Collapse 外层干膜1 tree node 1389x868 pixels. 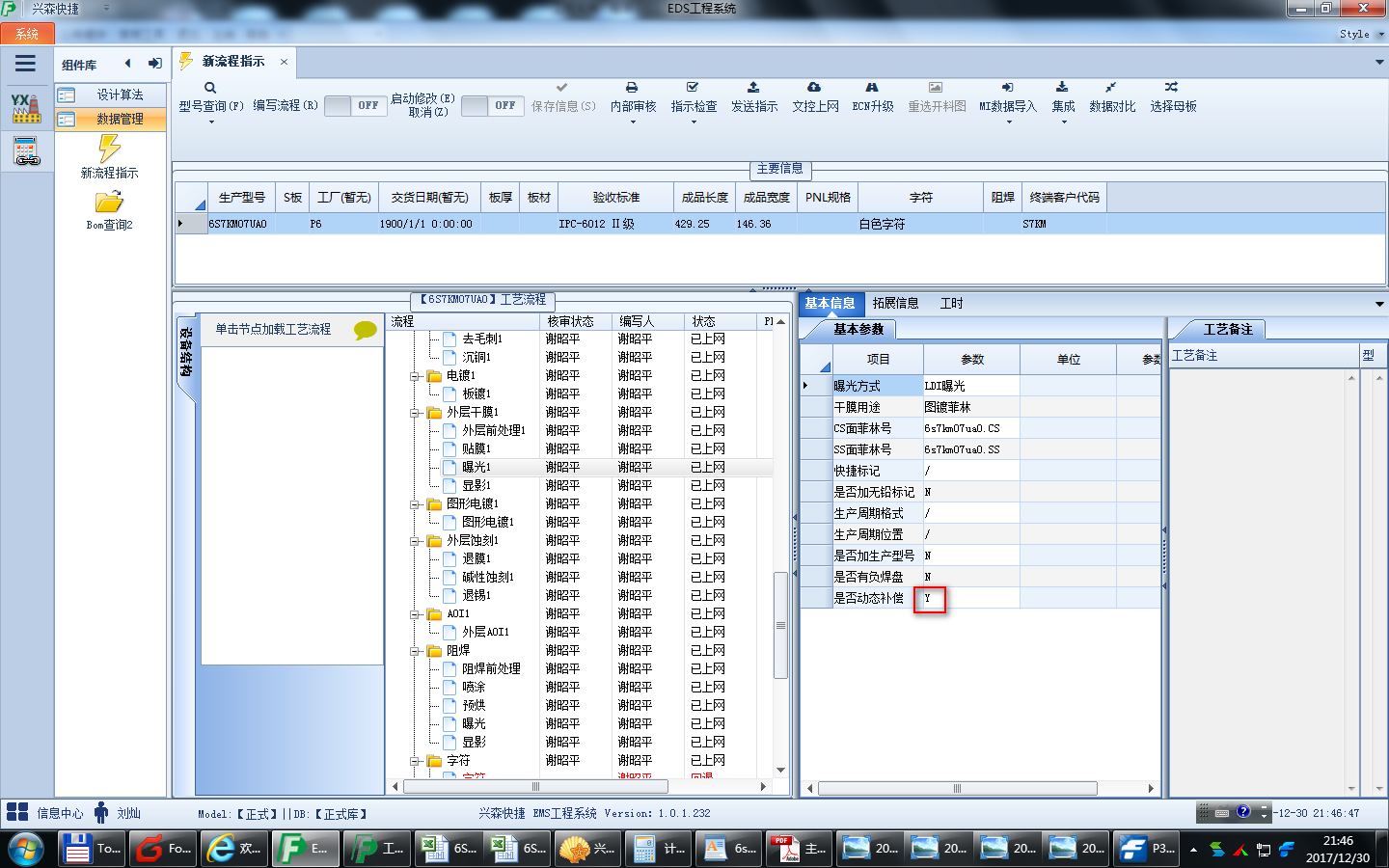click(415, 413)
